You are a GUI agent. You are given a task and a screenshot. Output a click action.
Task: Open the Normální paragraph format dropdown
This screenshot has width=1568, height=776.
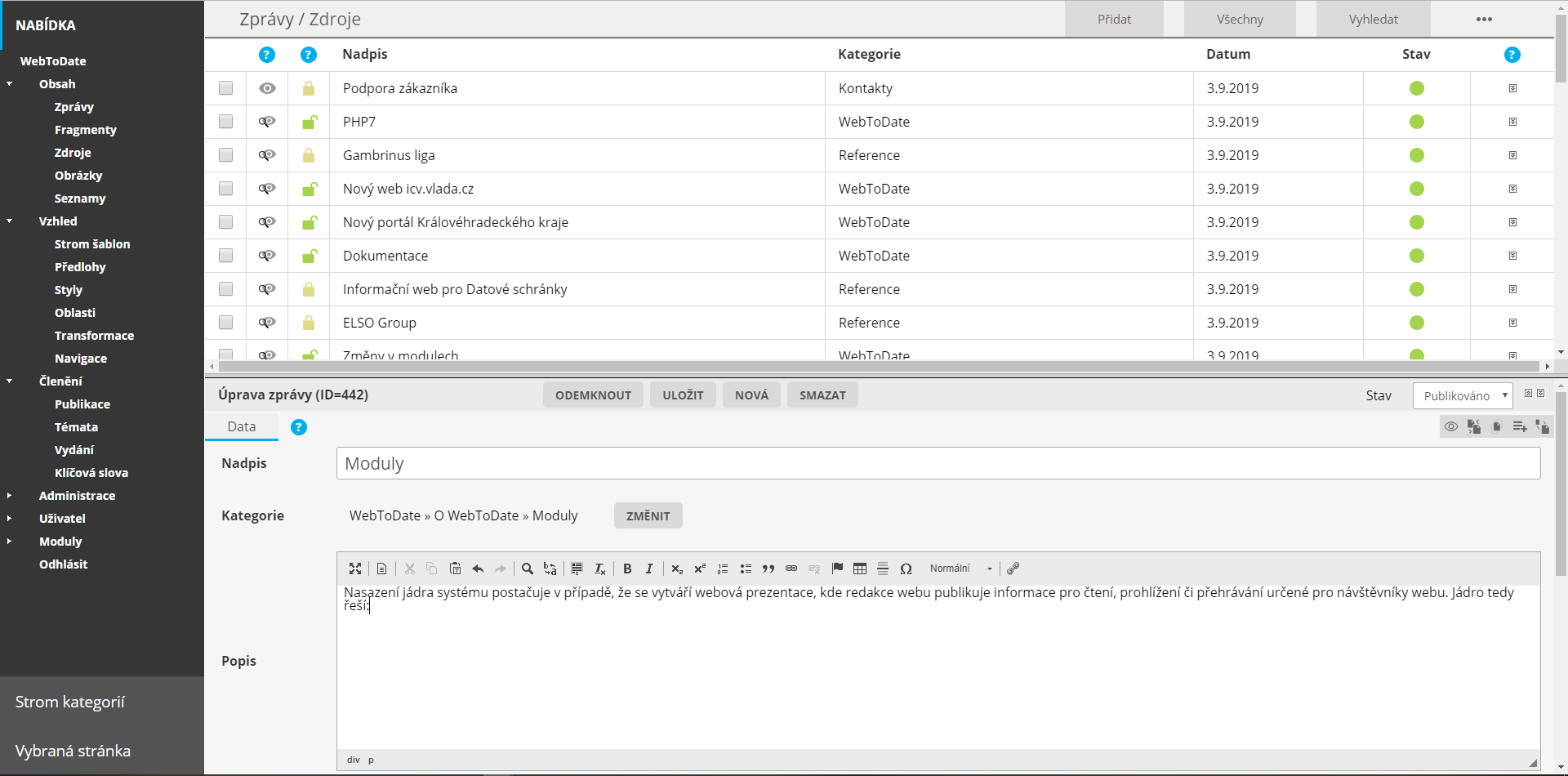(x=960, y=569)
